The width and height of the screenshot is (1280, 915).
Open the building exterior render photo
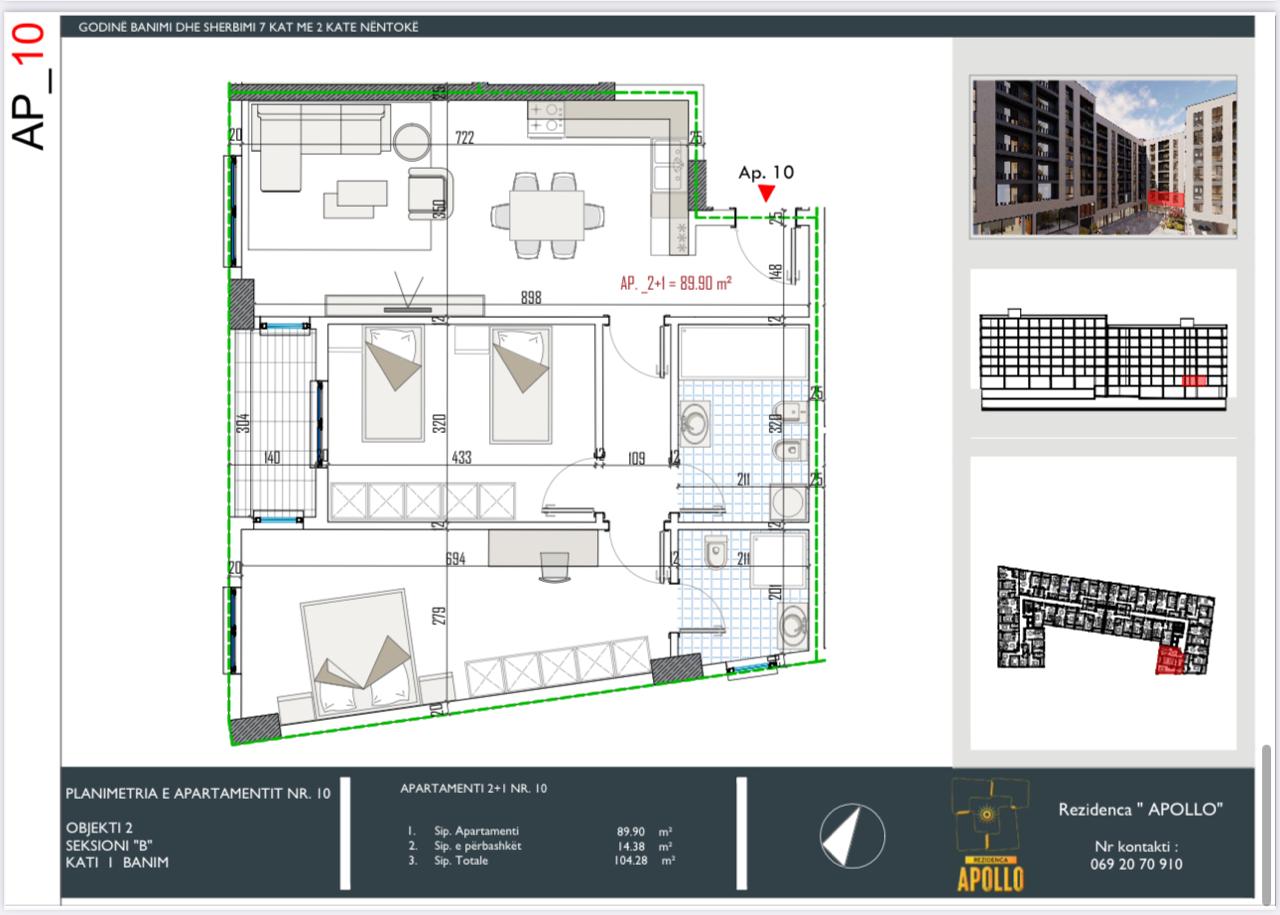1103,158
